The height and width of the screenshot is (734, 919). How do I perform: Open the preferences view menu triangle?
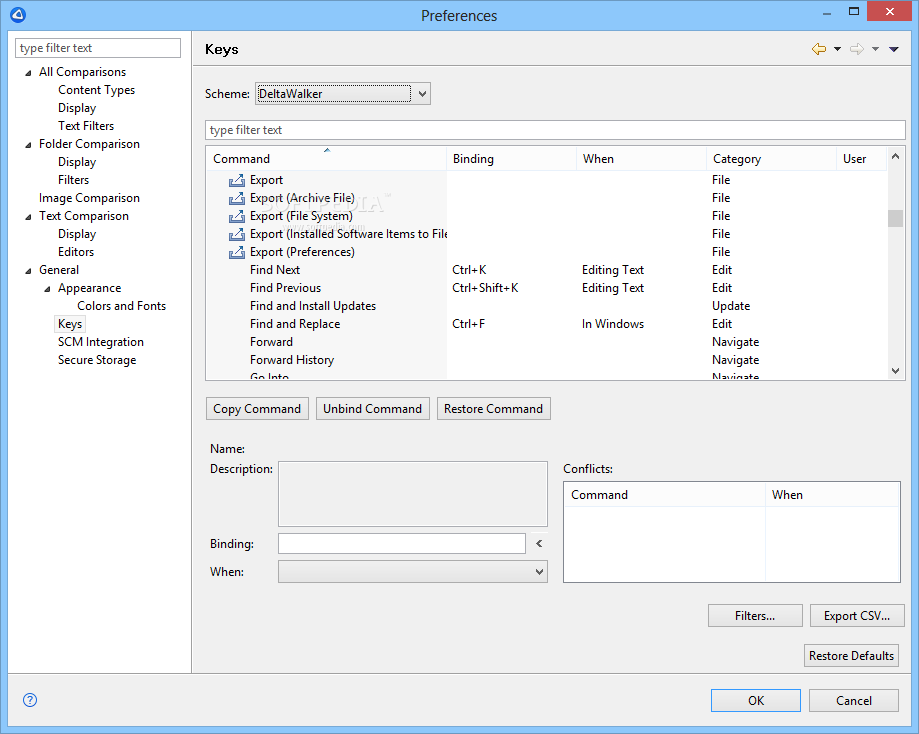[x=893, y=49]
